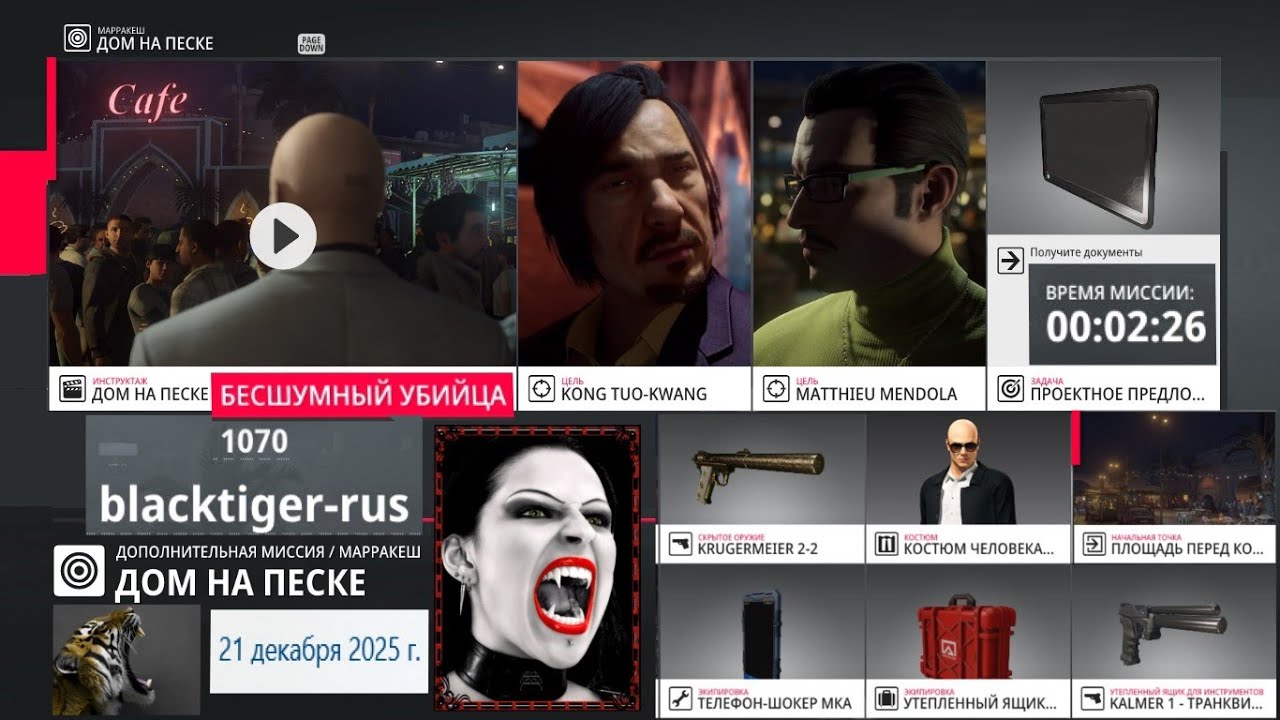Screen dimensions: 1280x720
Task: Click the score 1070
Action: pos(254,441)
